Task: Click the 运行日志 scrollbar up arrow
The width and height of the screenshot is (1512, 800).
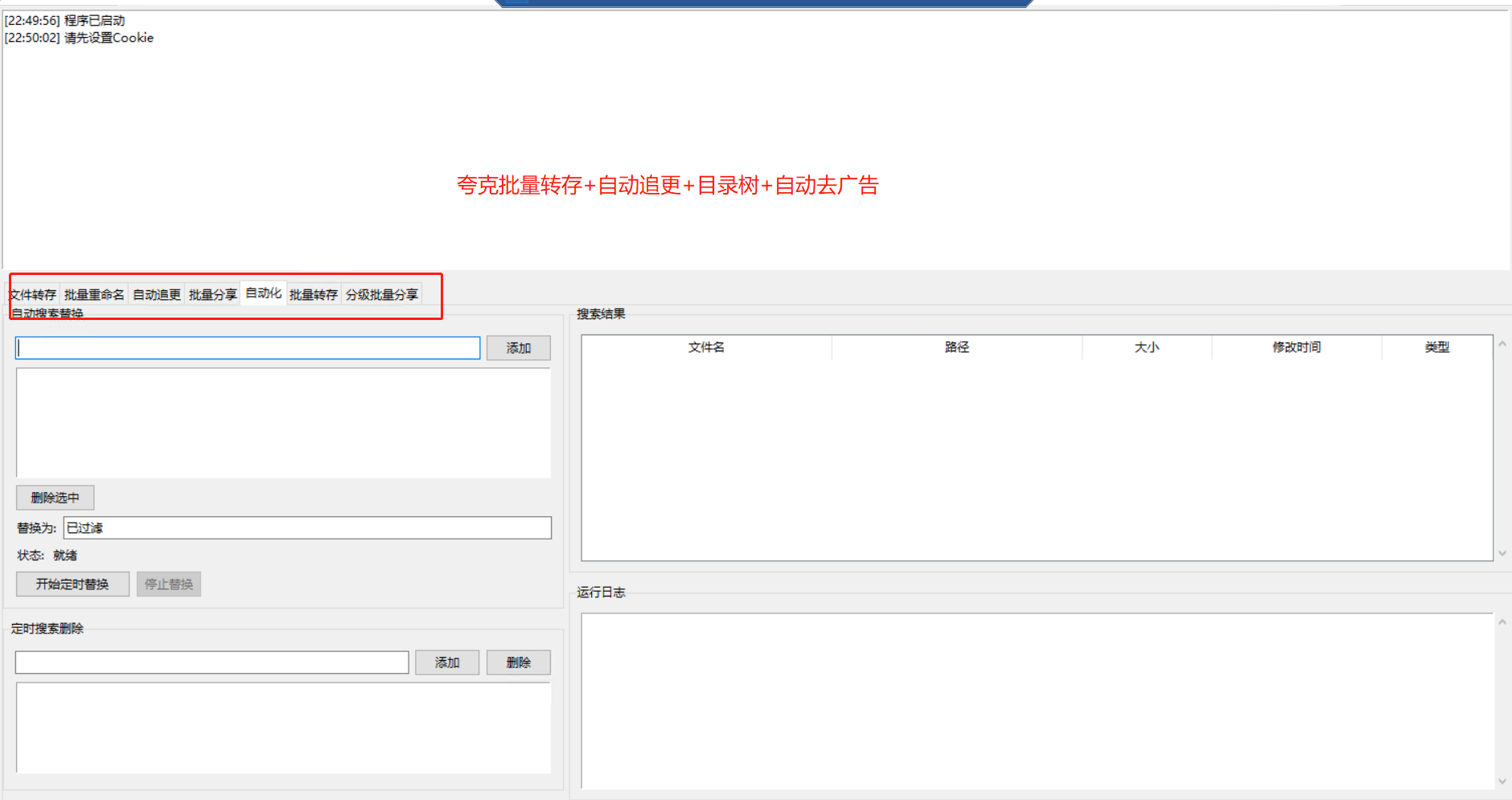Action: point(1502,622)
